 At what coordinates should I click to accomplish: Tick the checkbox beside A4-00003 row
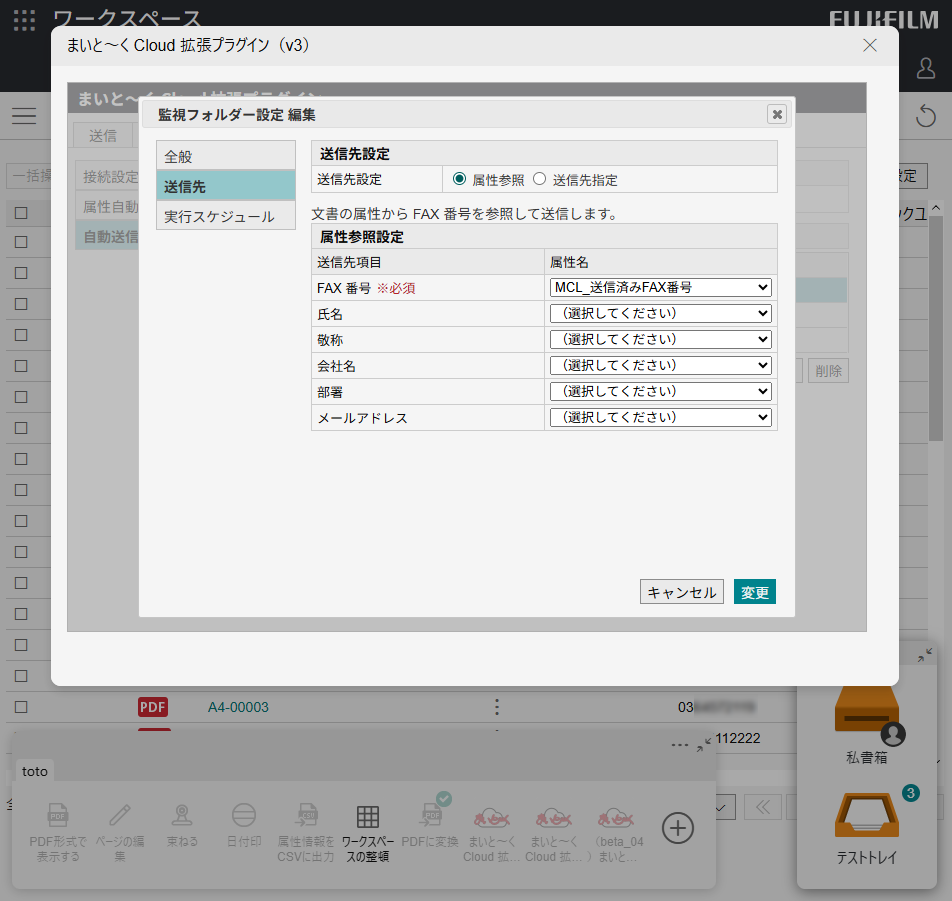pos(21,707)
